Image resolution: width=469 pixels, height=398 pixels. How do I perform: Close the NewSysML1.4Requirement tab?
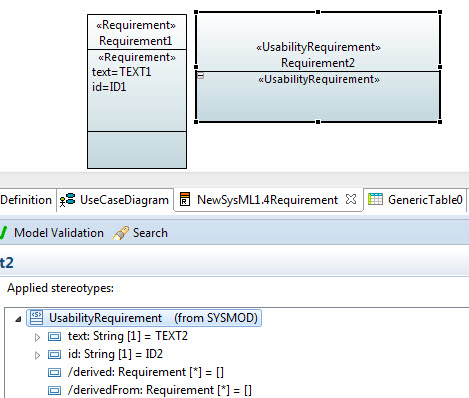point(351,199)
